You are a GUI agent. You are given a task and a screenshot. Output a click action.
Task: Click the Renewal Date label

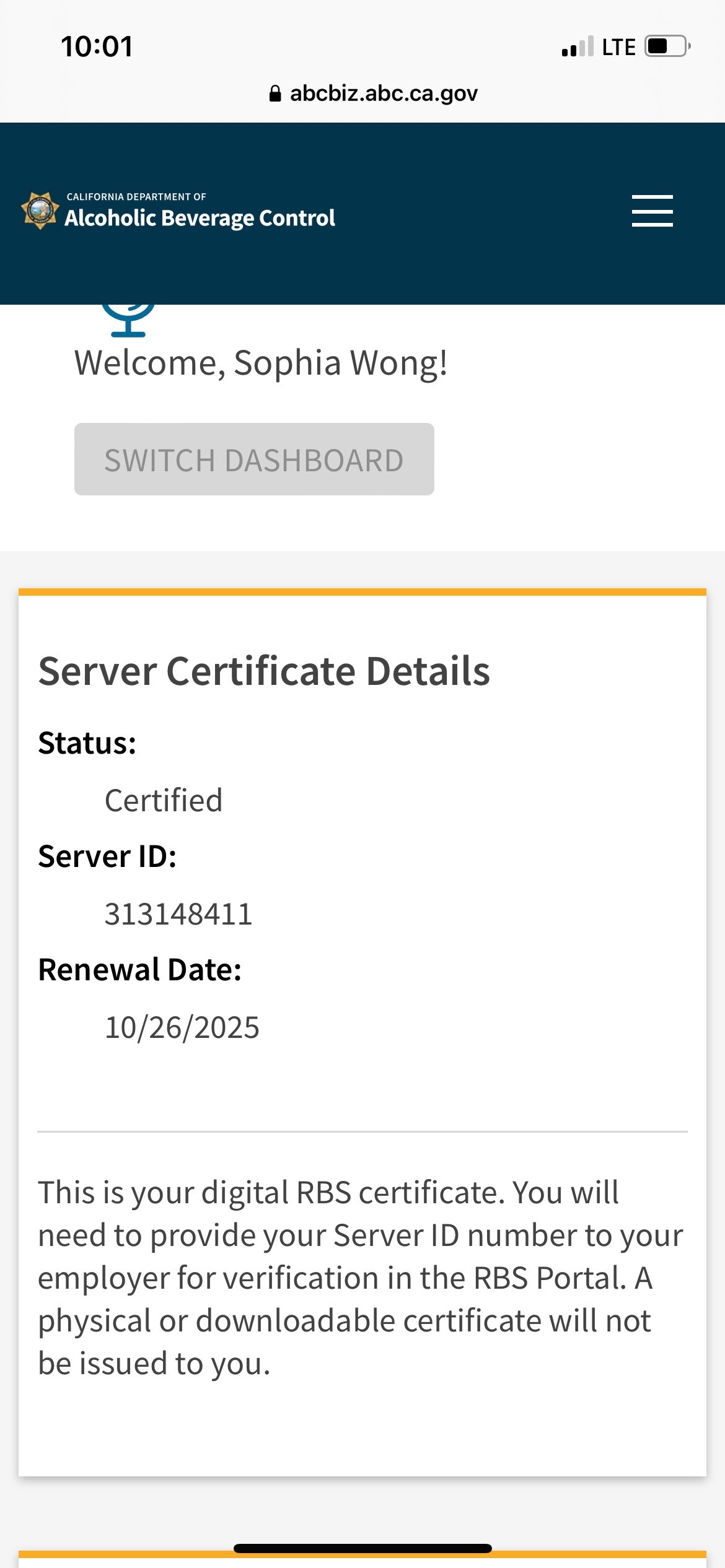click(140, 970)
